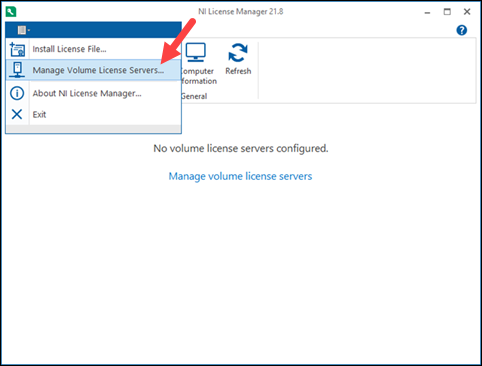Close the NI License Manager window
Viewport: 482px width, 366px height.
(x=467, y=12)
